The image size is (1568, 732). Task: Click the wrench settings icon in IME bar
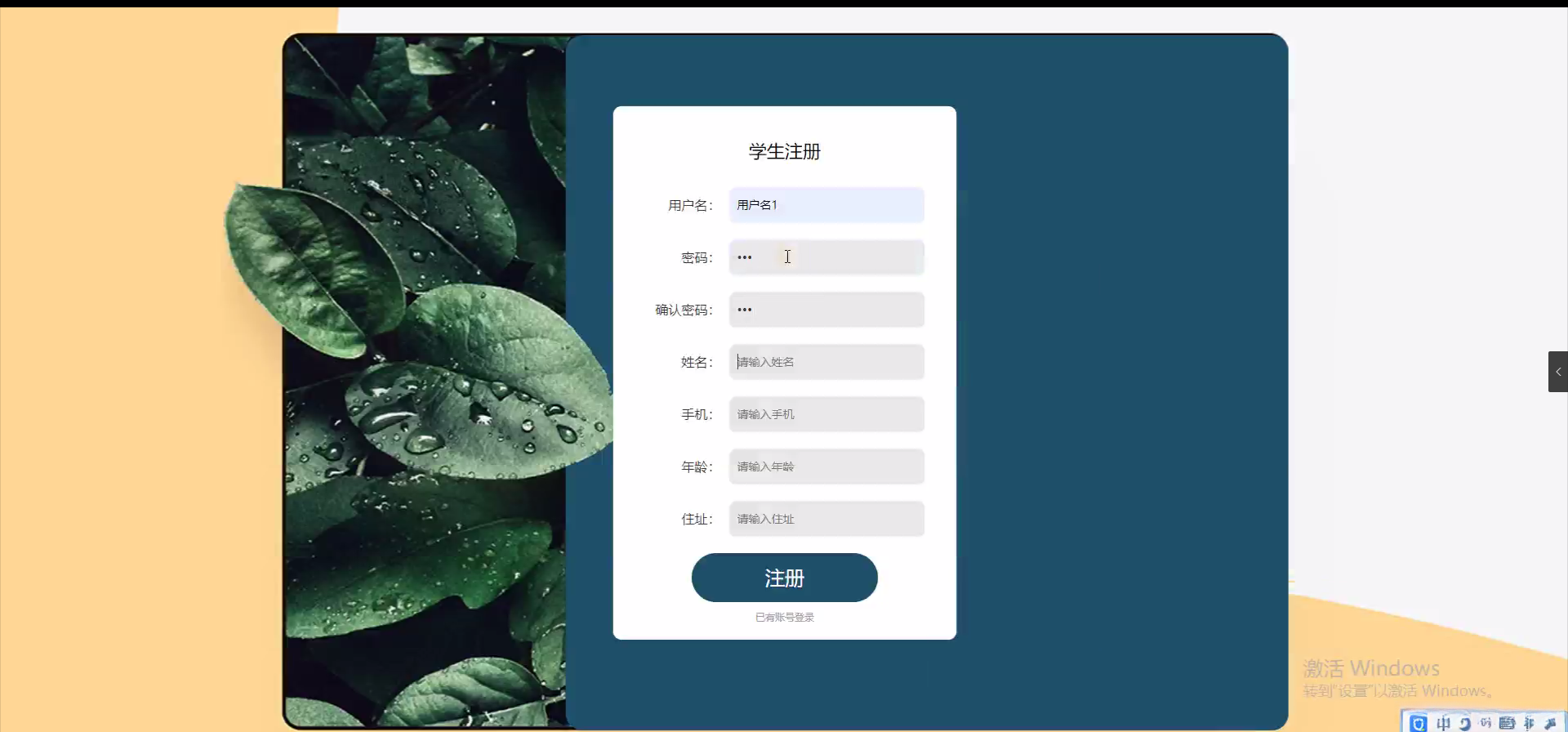click(x=1550, y=723)
